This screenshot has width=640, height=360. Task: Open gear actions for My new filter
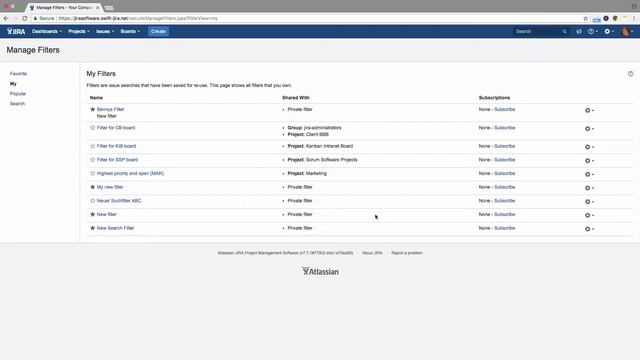tap(589, 188)
